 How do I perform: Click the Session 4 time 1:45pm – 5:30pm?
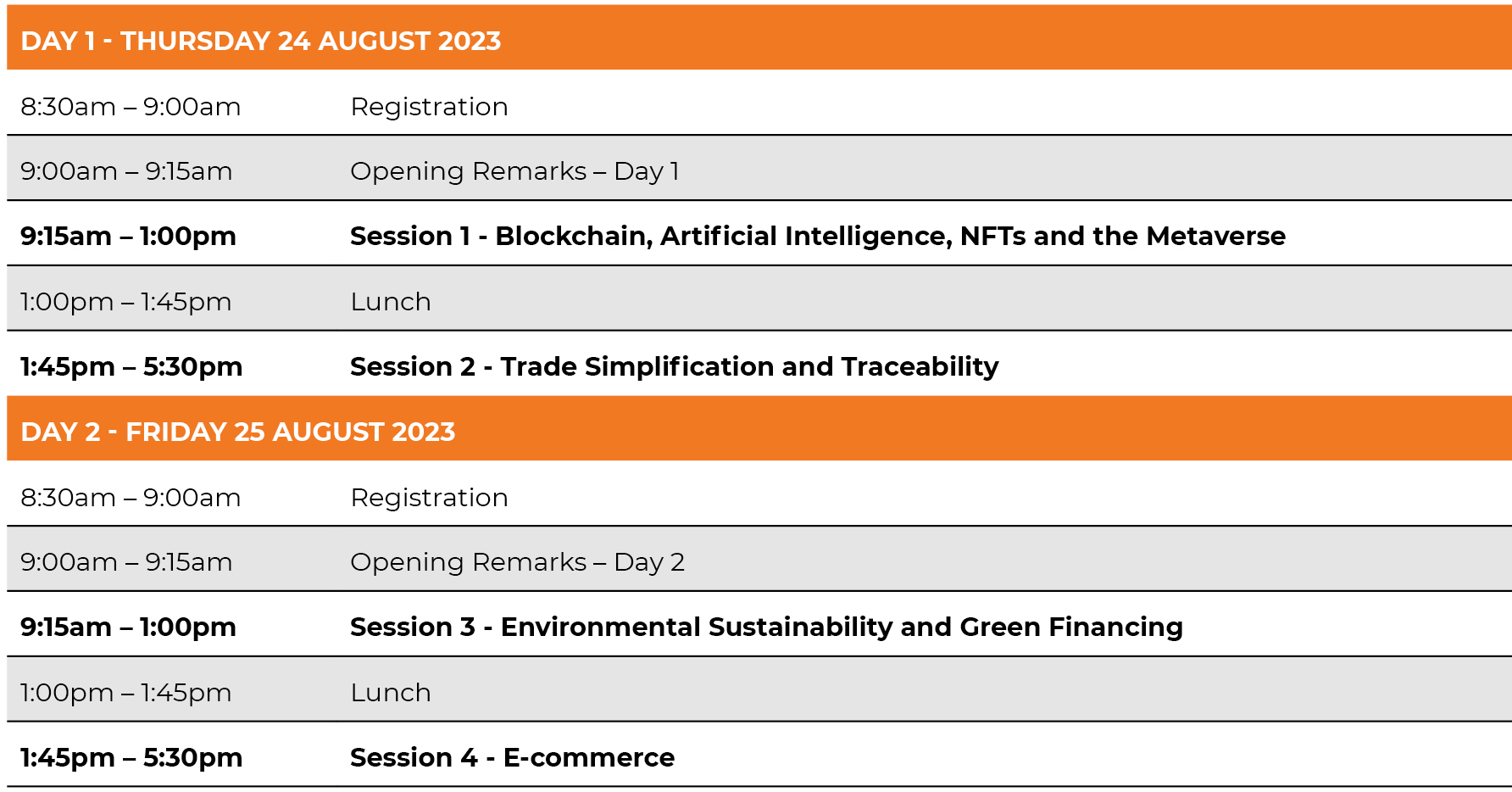[x=131, y=757]
